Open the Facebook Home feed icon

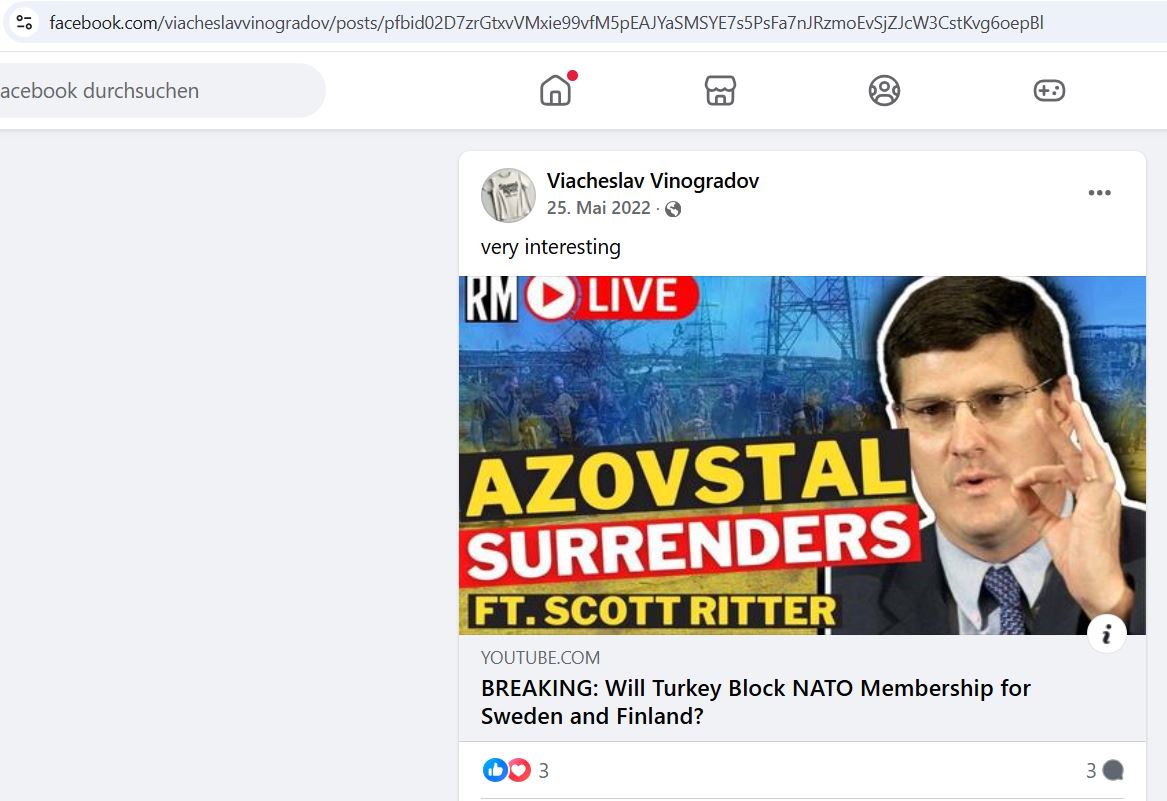555,91
